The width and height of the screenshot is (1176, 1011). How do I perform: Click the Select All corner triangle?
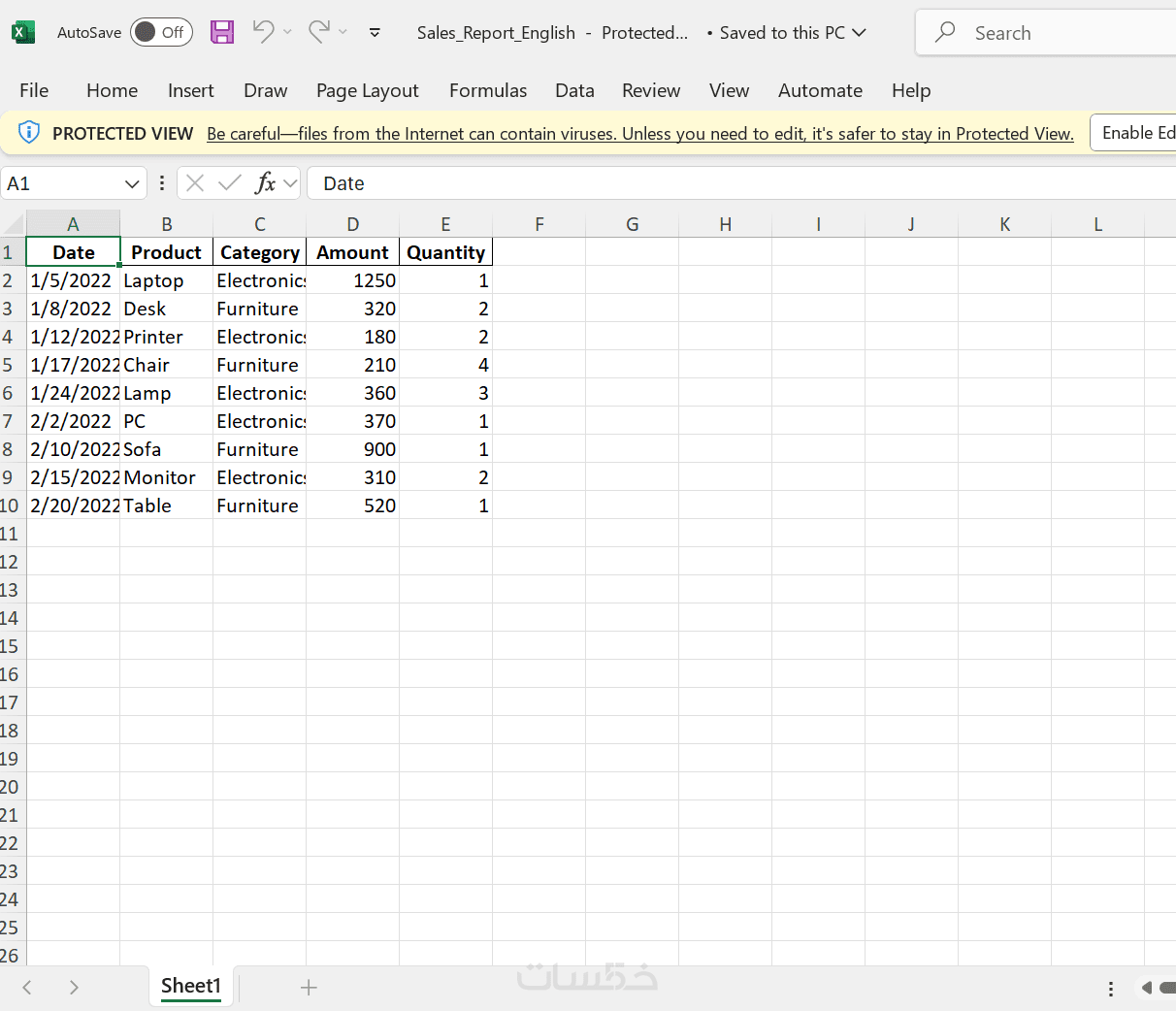pyautogui.click(x=13, y=224)
